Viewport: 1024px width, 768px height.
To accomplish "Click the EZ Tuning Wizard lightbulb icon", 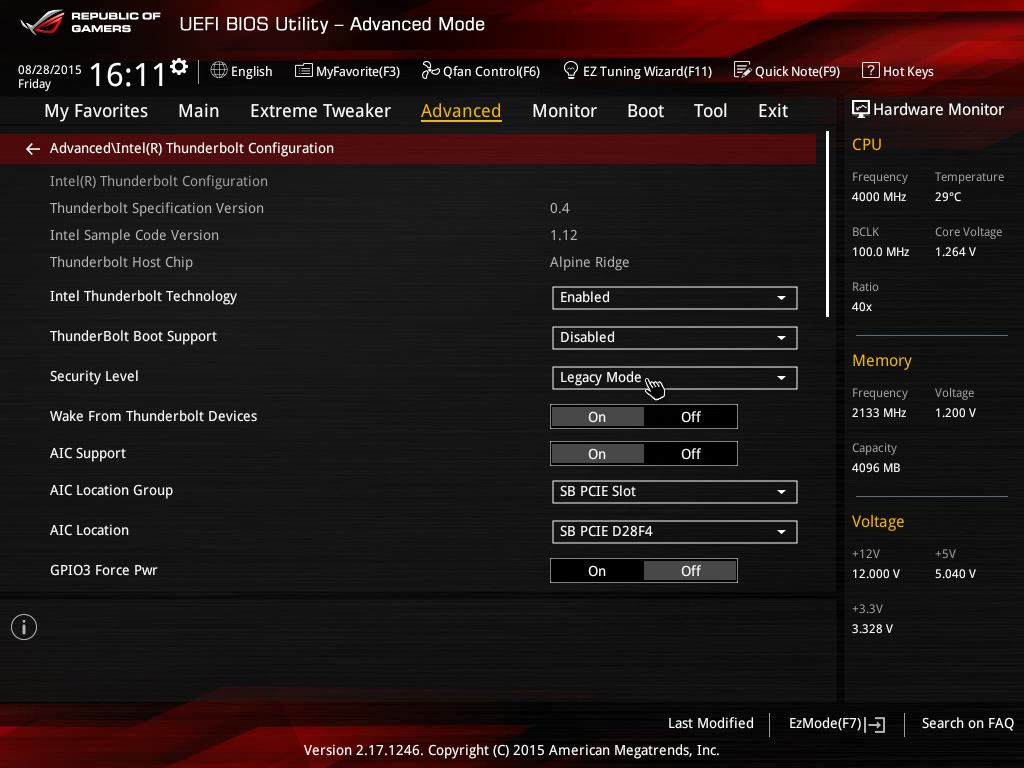I will 571,70.
